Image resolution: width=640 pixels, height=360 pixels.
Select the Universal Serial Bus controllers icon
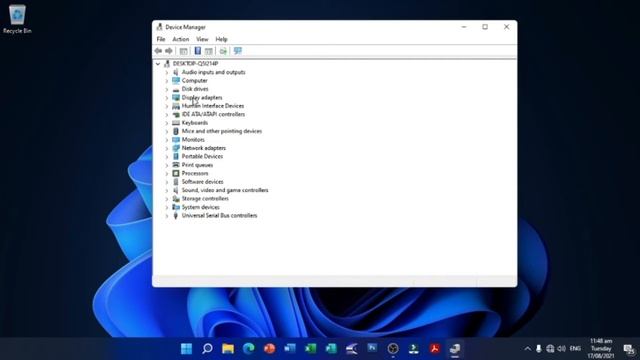pyautogui.click(x=176, y=216)
